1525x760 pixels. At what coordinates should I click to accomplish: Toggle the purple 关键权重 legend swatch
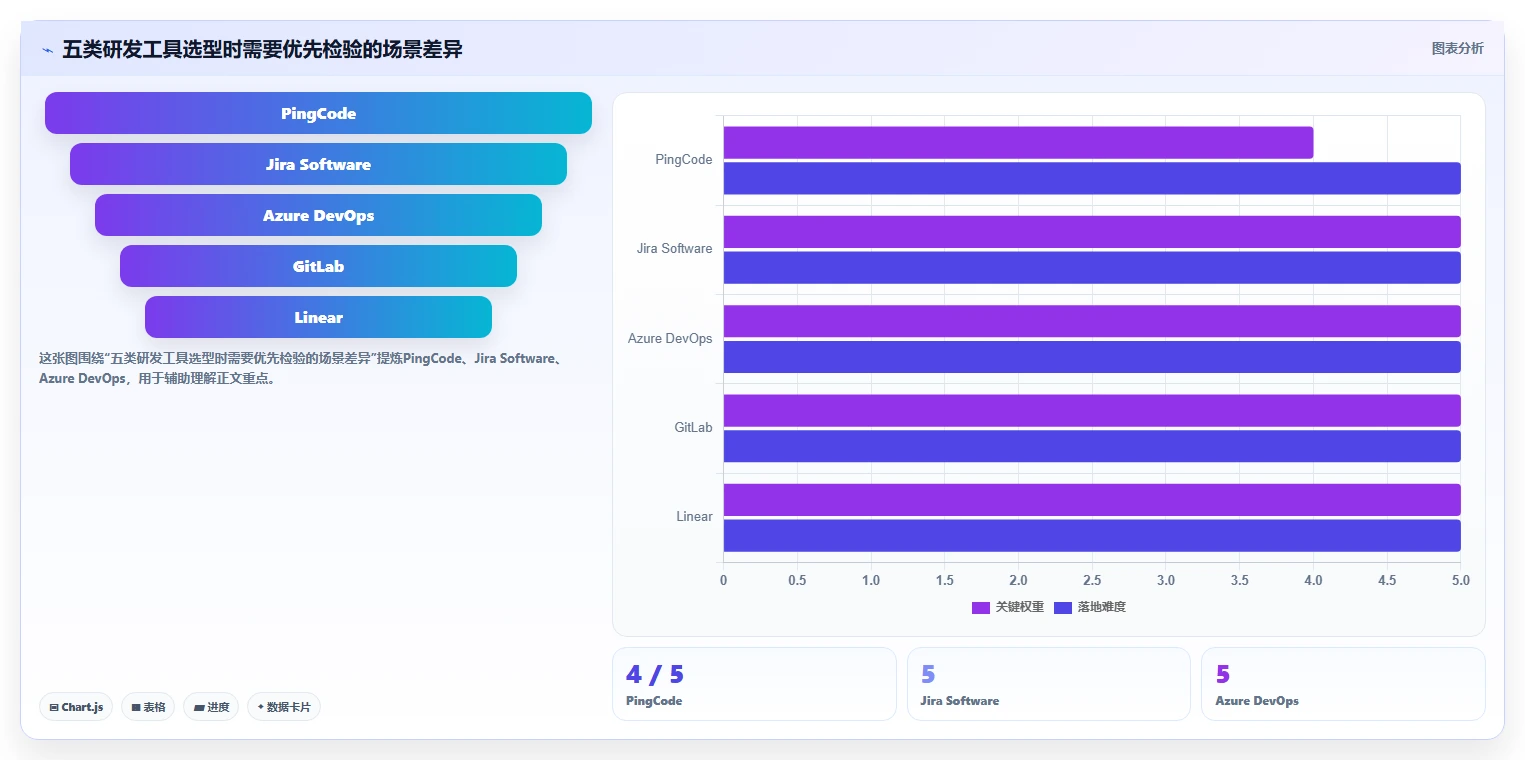(981, 608)
